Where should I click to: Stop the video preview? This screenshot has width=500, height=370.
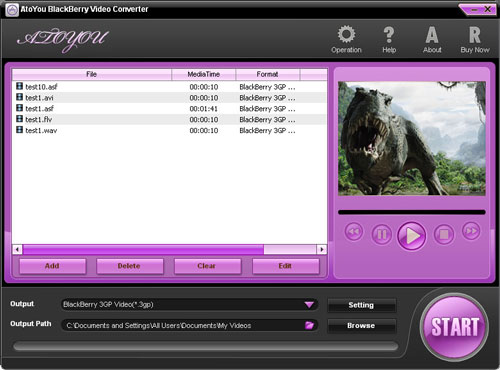click(444, 235)
